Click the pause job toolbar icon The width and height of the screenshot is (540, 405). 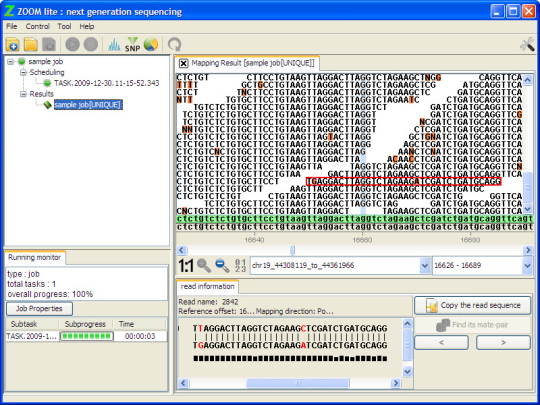click(x=91, y=44)
